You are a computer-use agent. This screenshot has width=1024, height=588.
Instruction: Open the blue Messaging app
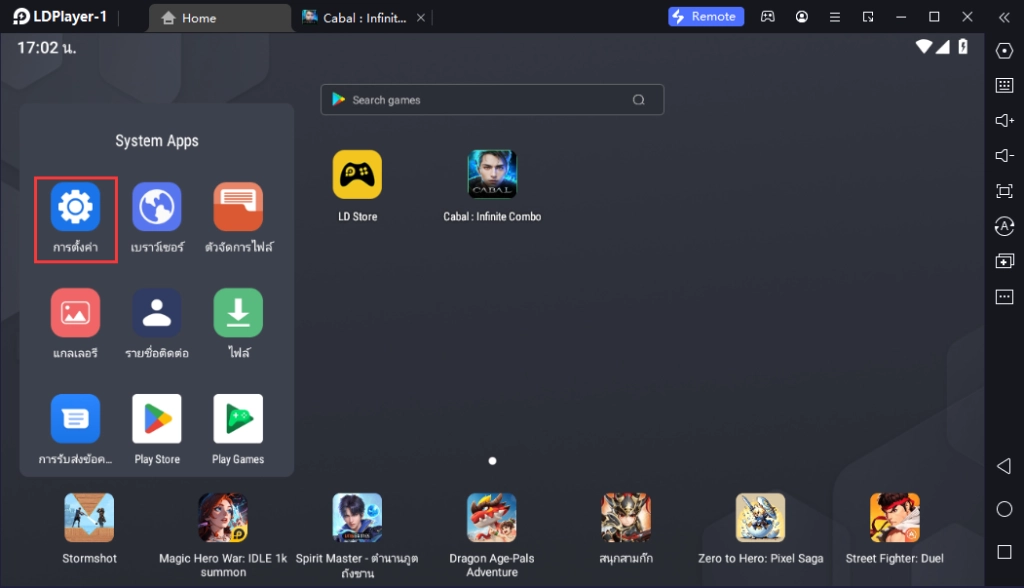click(75, 419)
